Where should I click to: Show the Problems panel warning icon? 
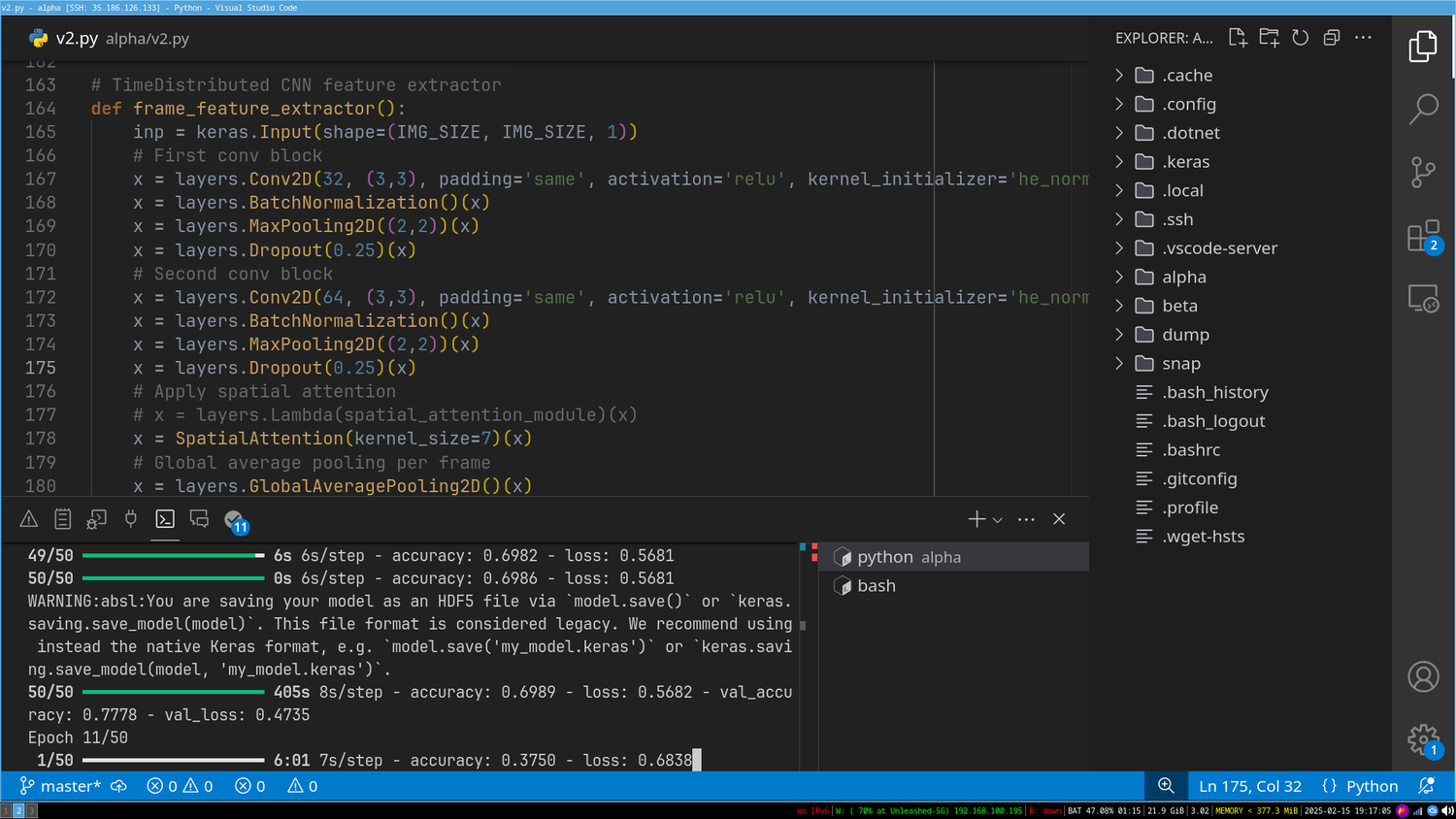pos(29,519)
